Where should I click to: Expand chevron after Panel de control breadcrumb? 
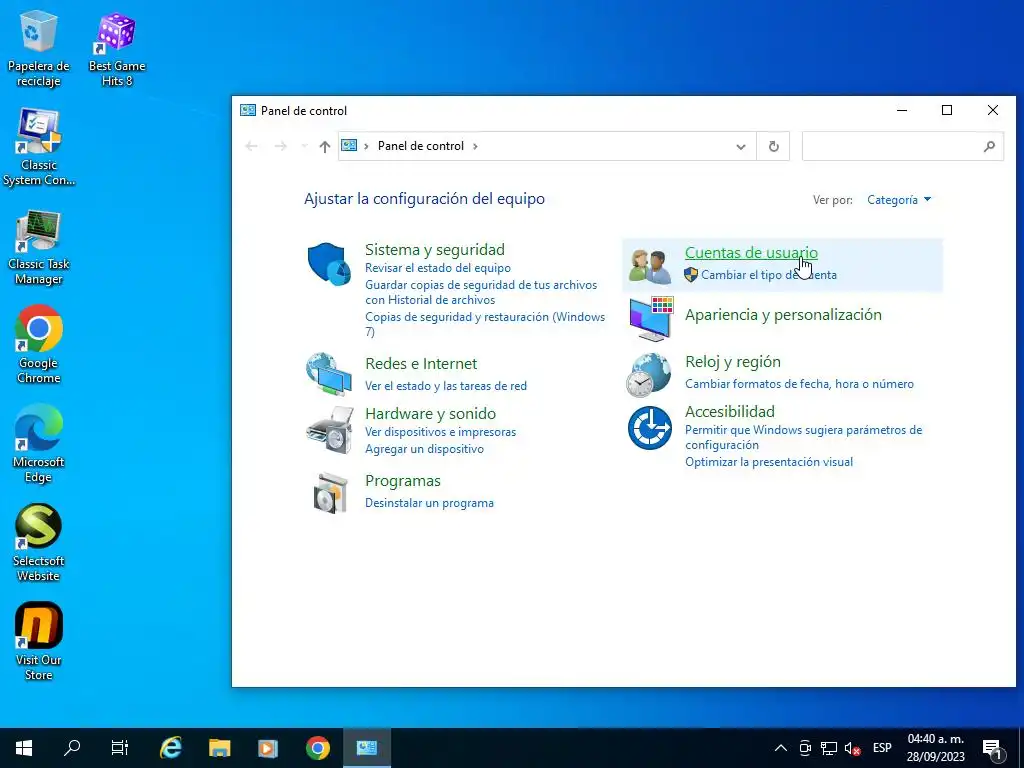475,146
